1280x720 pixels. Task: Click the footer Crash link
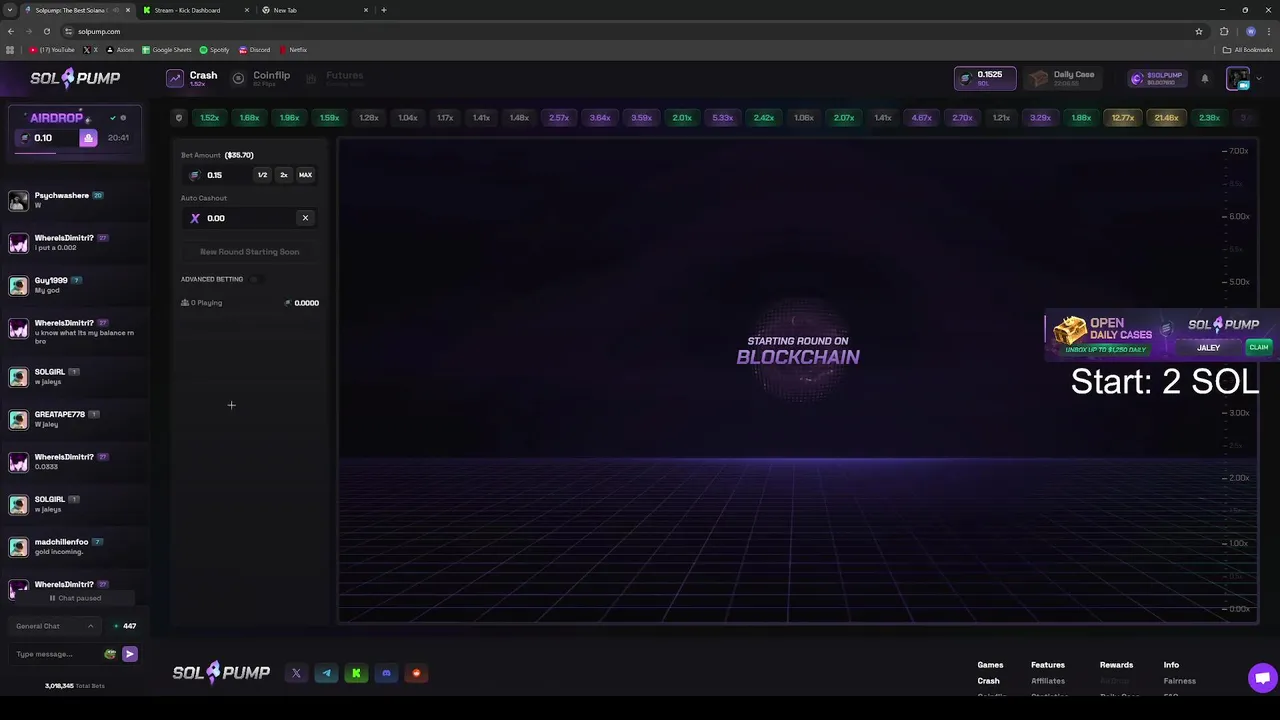pos(988,681)
